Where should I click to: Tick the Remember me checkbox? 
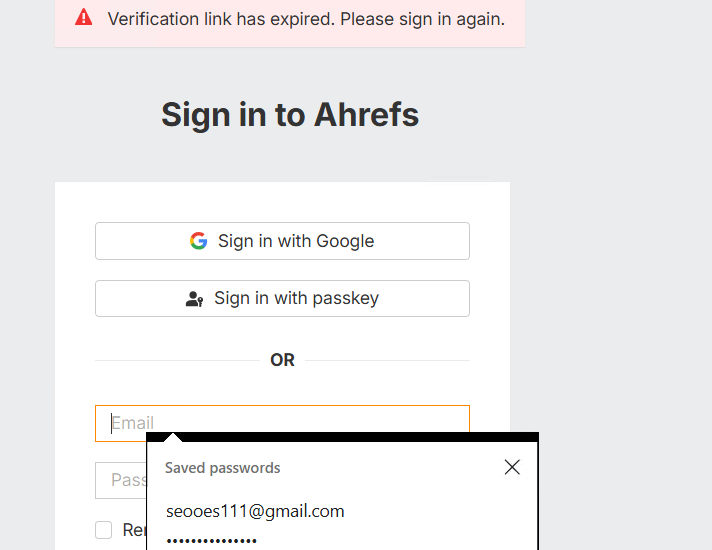pos(104,530)
